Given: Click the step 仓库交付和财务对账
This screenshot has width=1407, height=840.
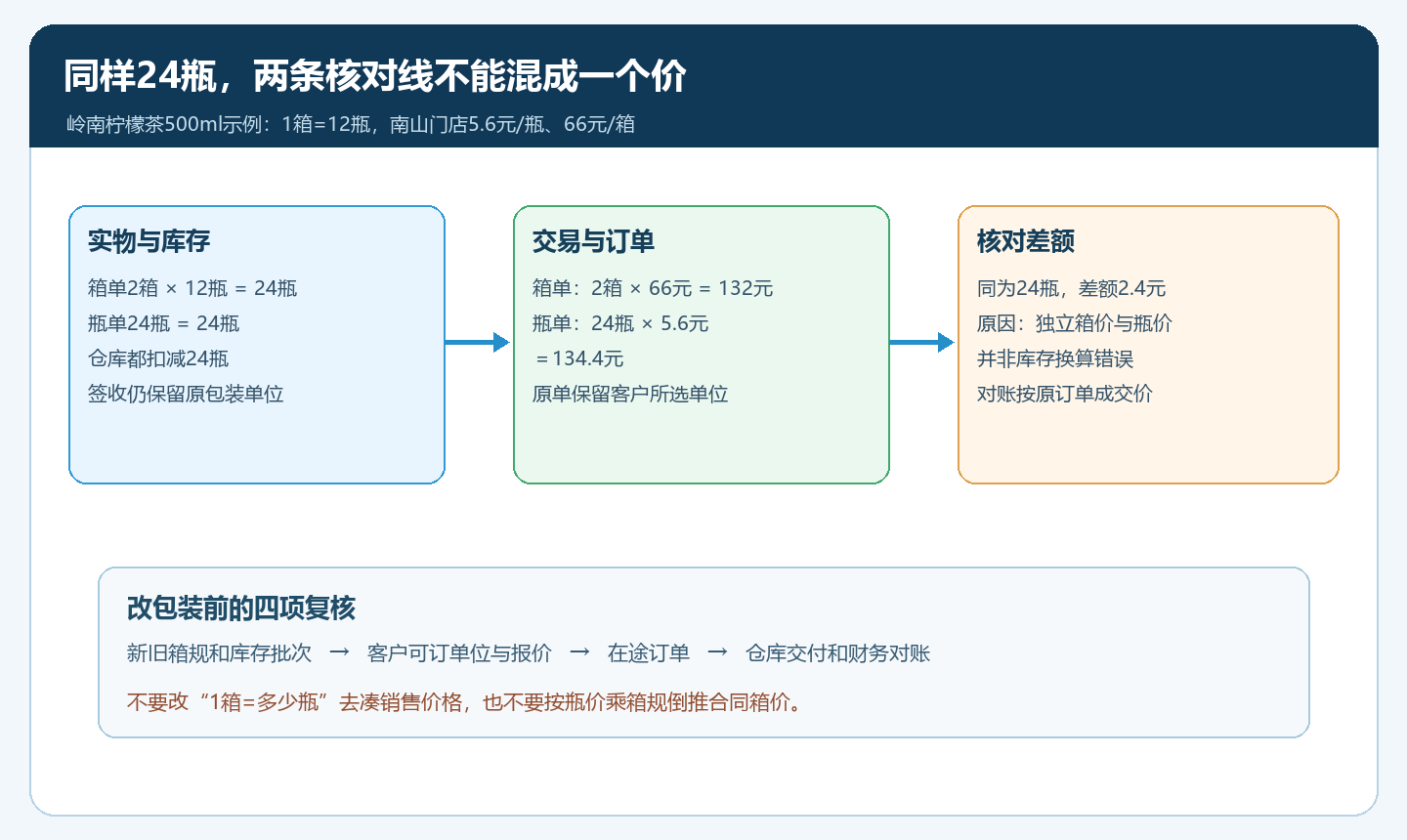Looking at the screenshot, I should (837, 653).
